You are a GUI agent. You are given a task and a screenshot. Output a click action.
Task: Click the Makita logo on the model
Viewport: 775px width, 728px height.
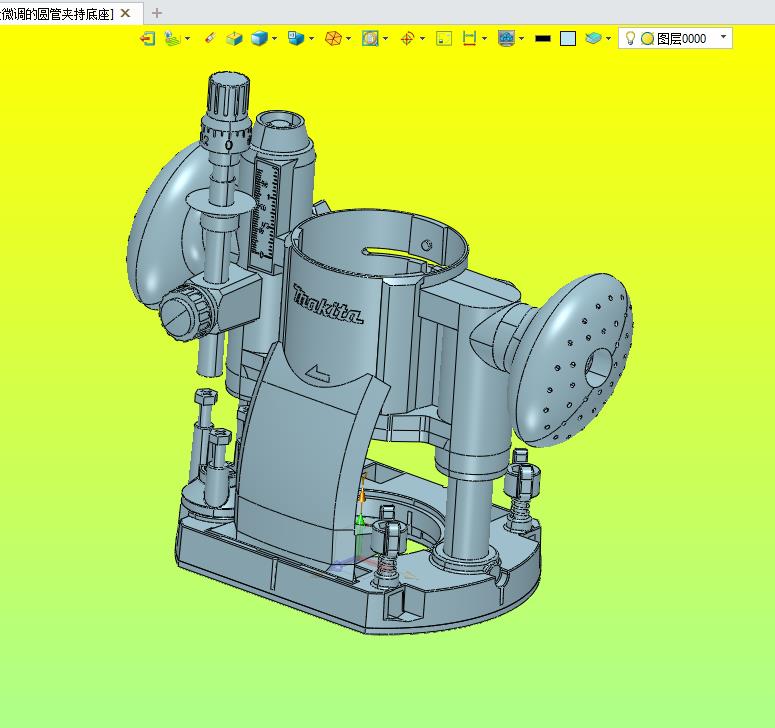tap(328, 306)
